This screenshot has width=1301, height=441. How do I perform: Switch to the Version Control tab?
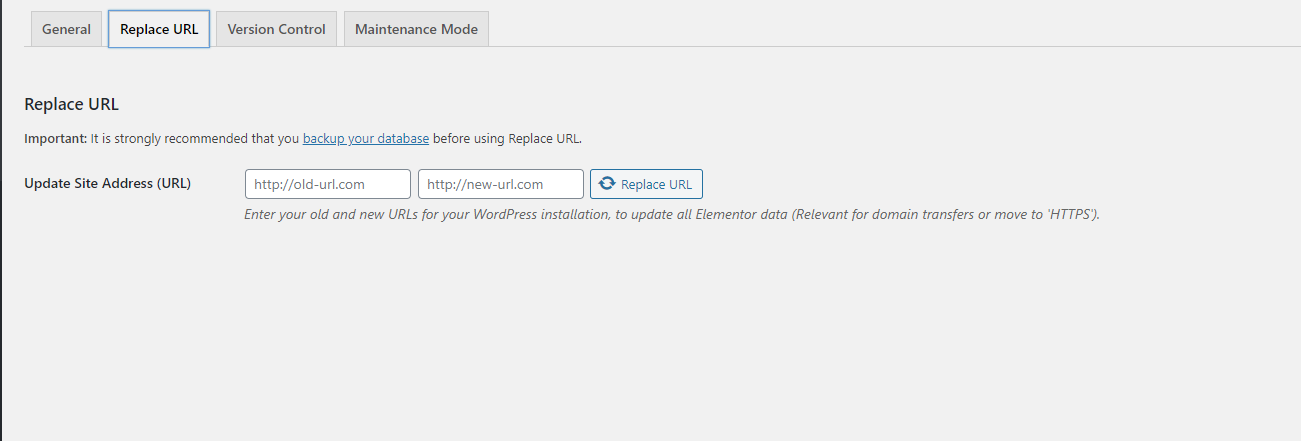pyautogui.click(x=276, y=29)
